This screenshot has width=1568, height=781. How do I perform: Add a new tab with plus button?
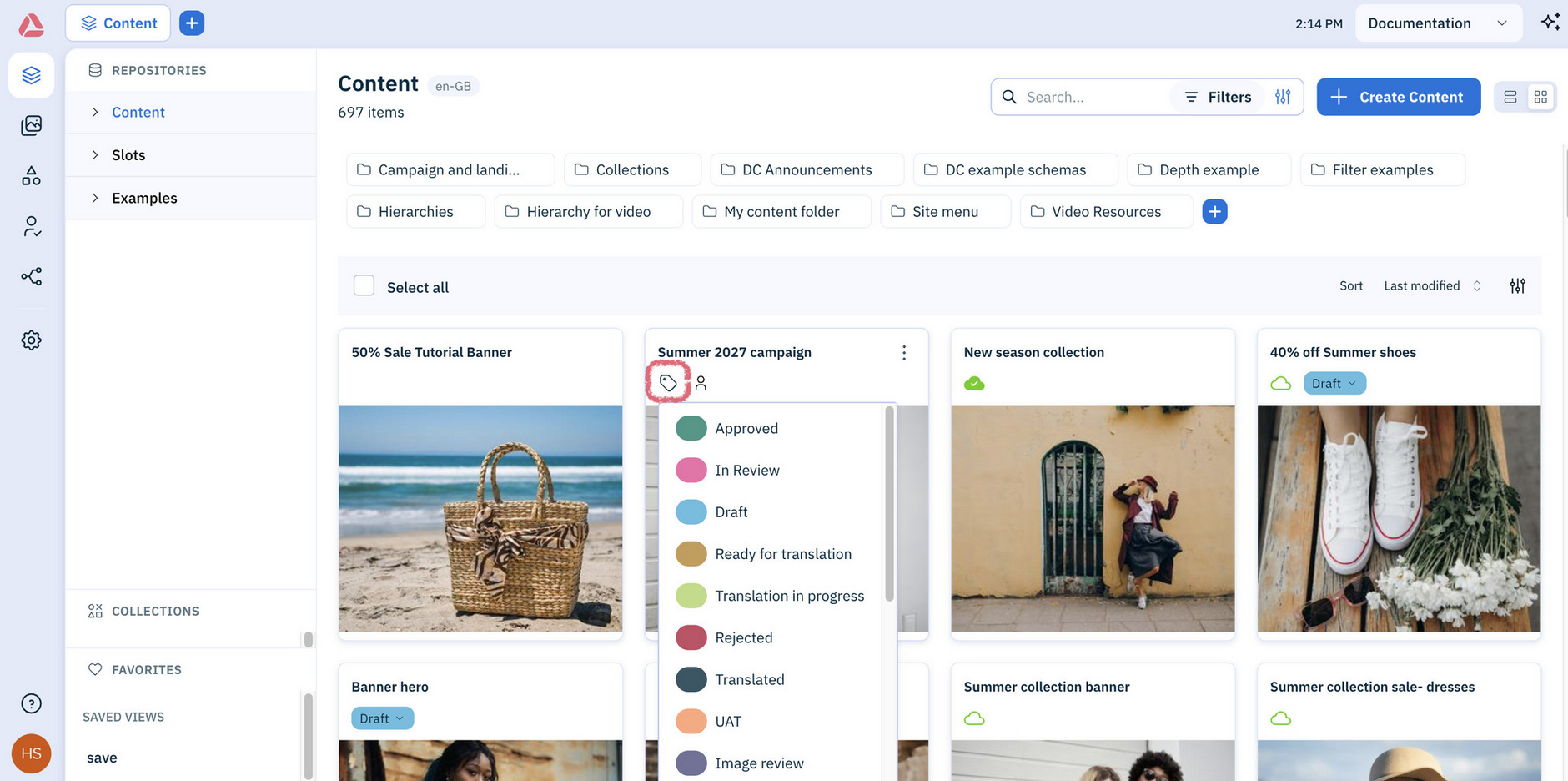point(192,23)
